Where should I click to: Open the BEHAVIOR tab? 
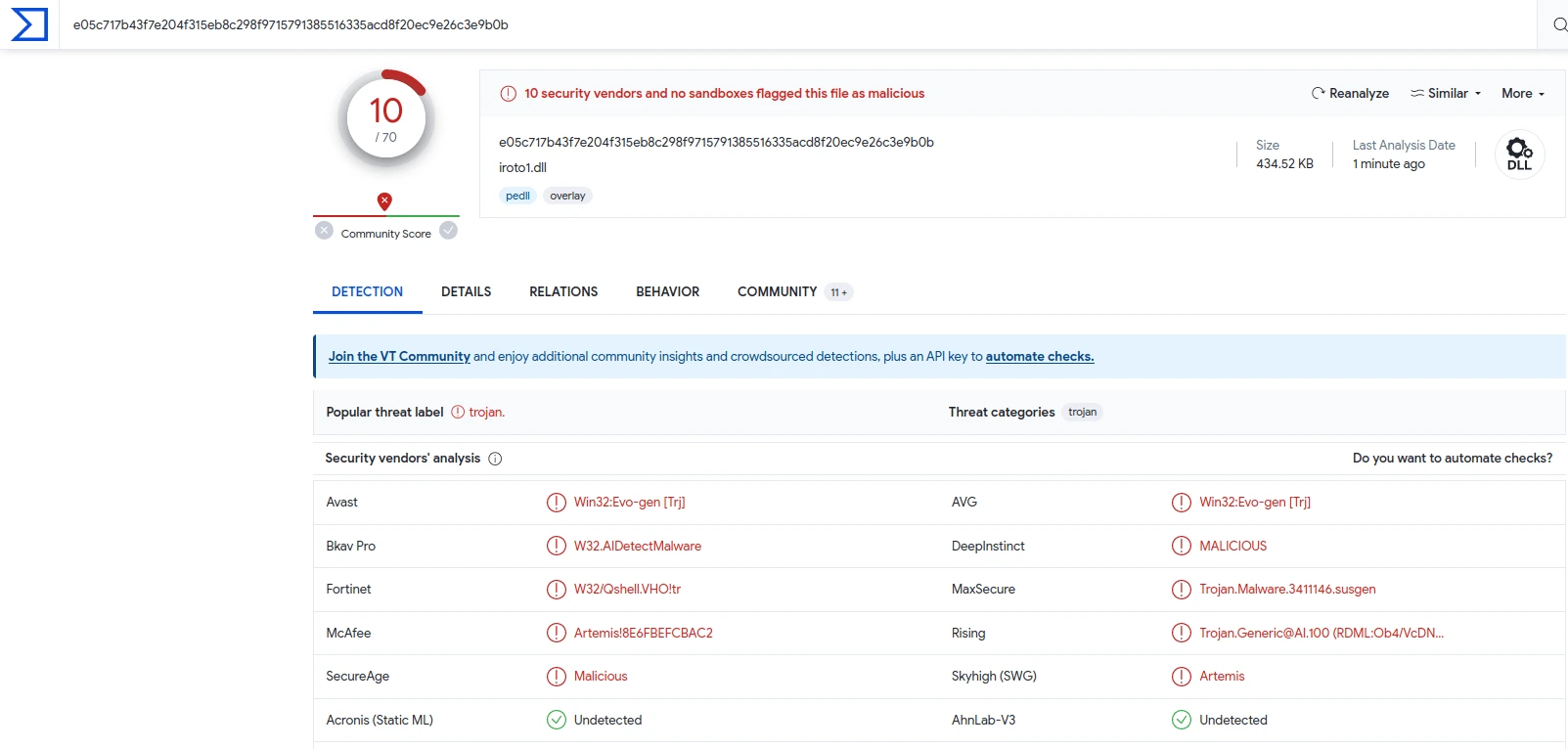(x=667, y=292)
